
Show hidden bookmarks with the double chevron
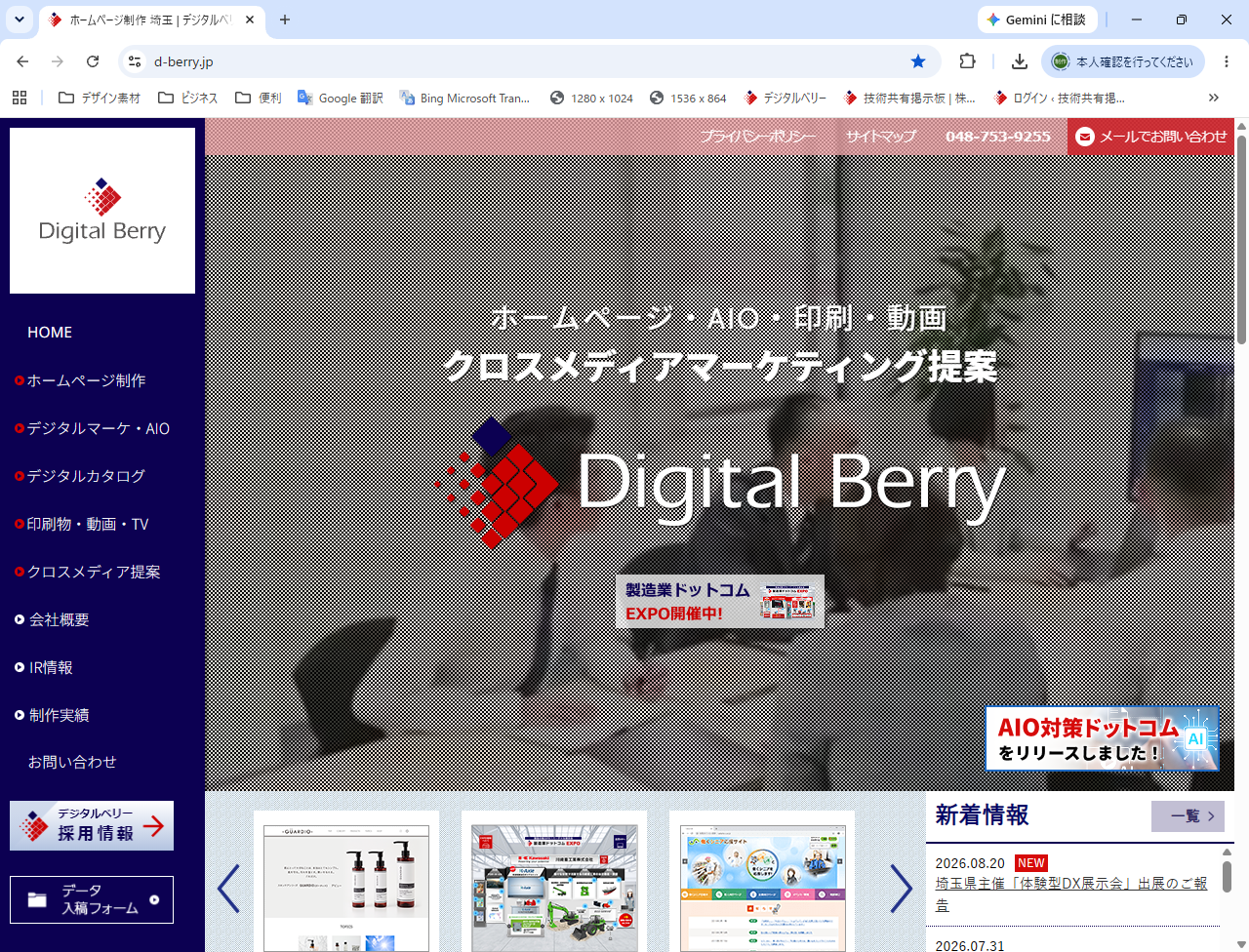pyautogui.click(x=1214, y=98)
